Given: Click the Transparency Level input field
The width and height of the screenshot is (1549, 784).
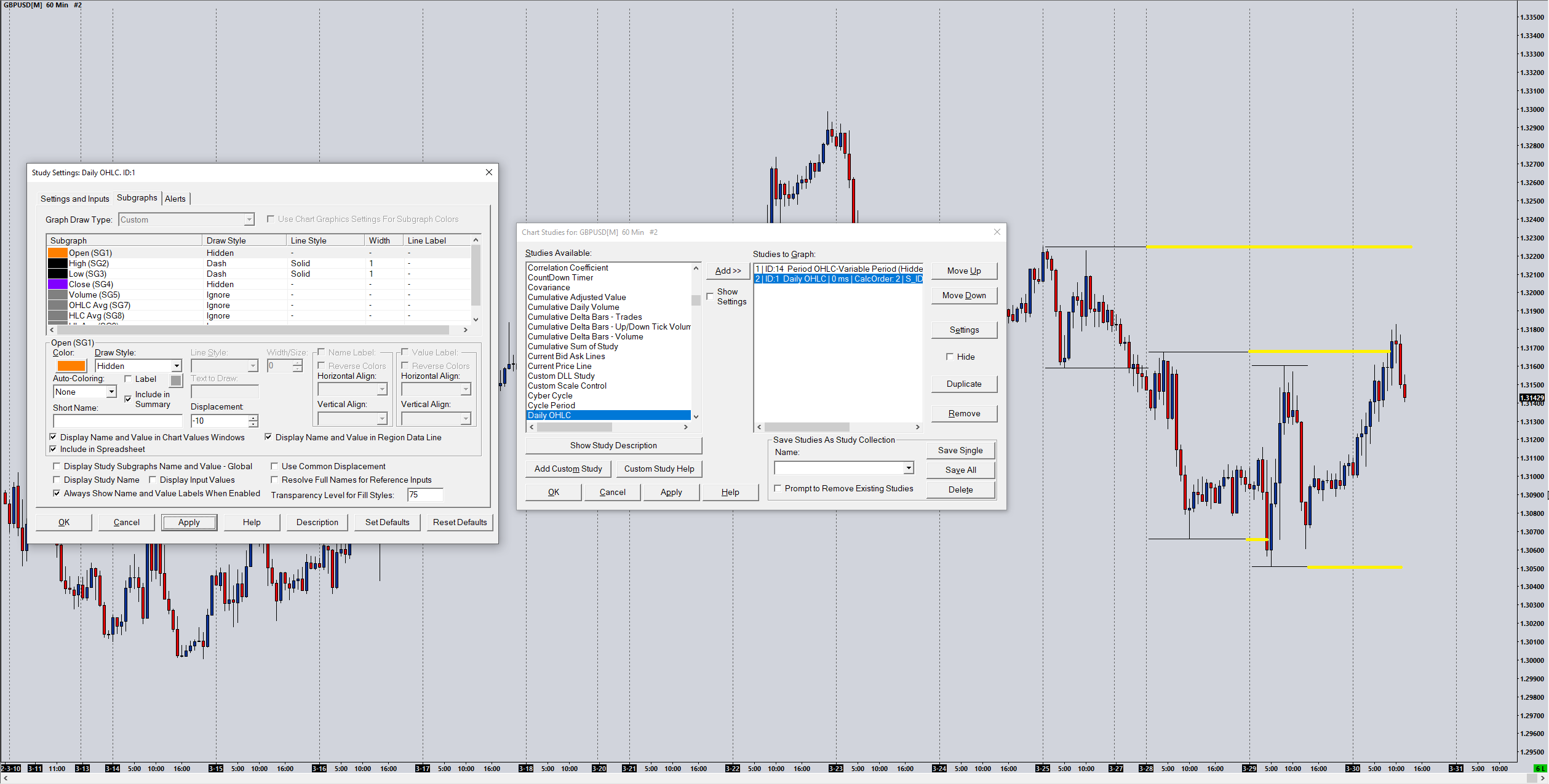Looking at the screenshot, I should pyautogui.click(x=424, y=494).
